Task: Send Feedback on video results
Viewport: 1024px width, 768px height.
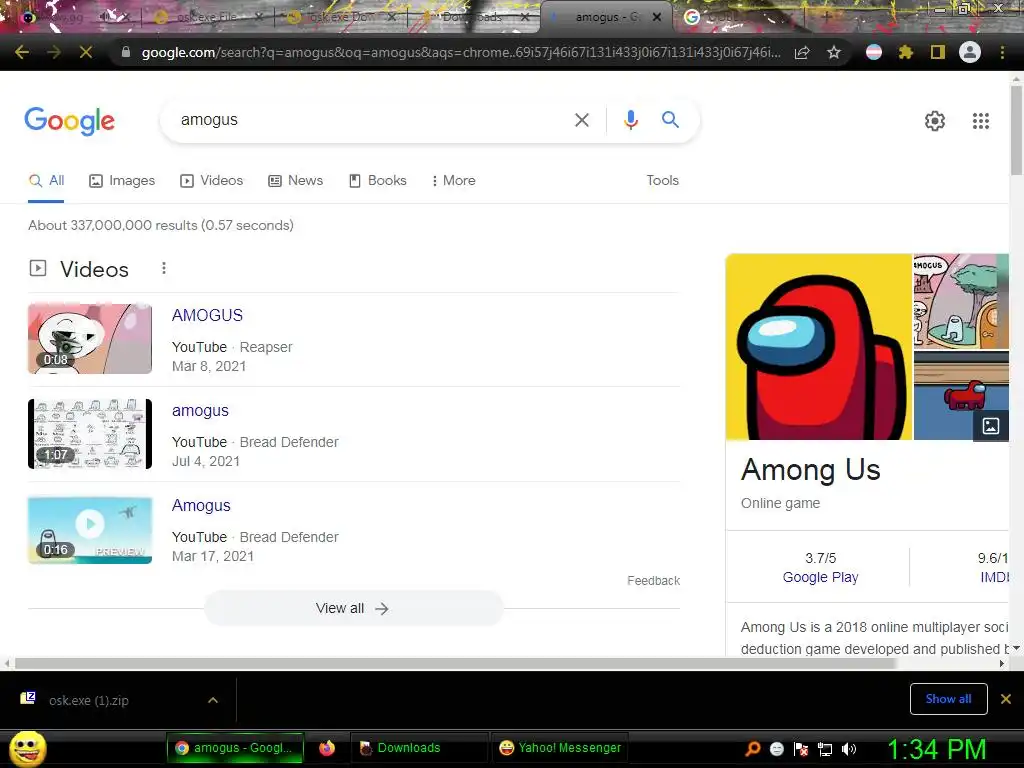Action: (x=653, y=581)
